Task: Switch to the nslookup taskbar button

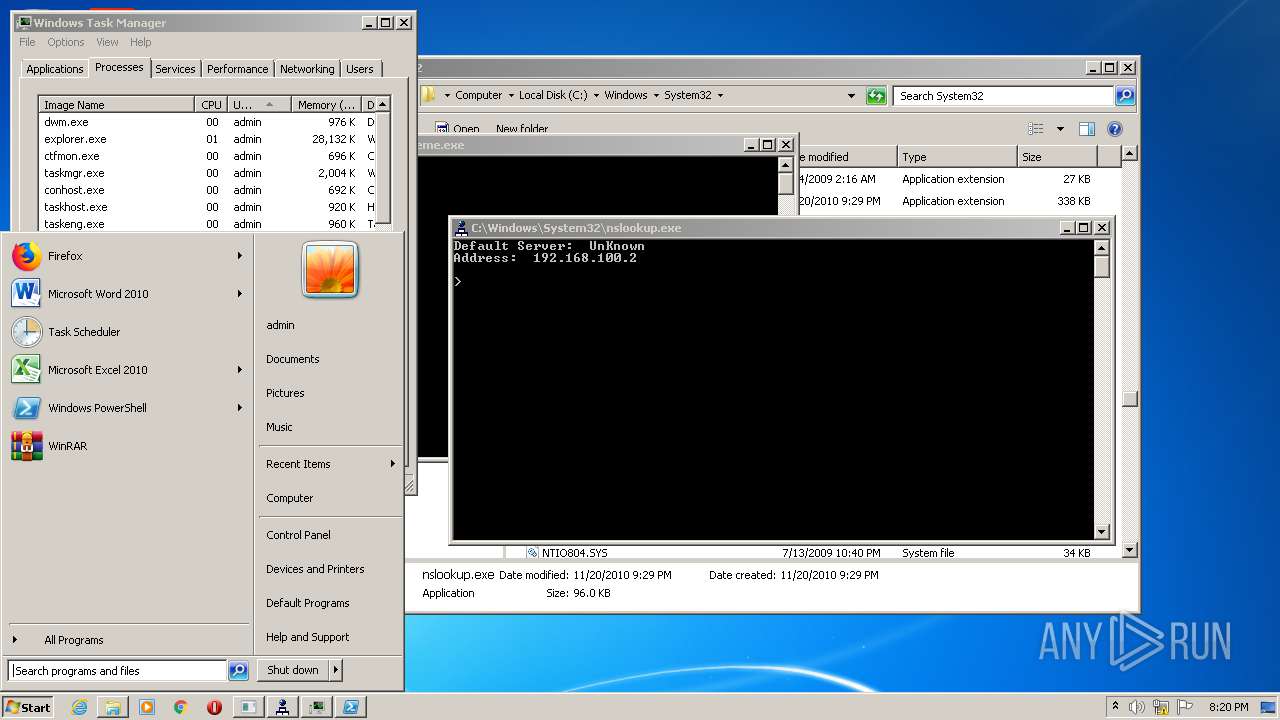Action: click(x=283, y=707)
